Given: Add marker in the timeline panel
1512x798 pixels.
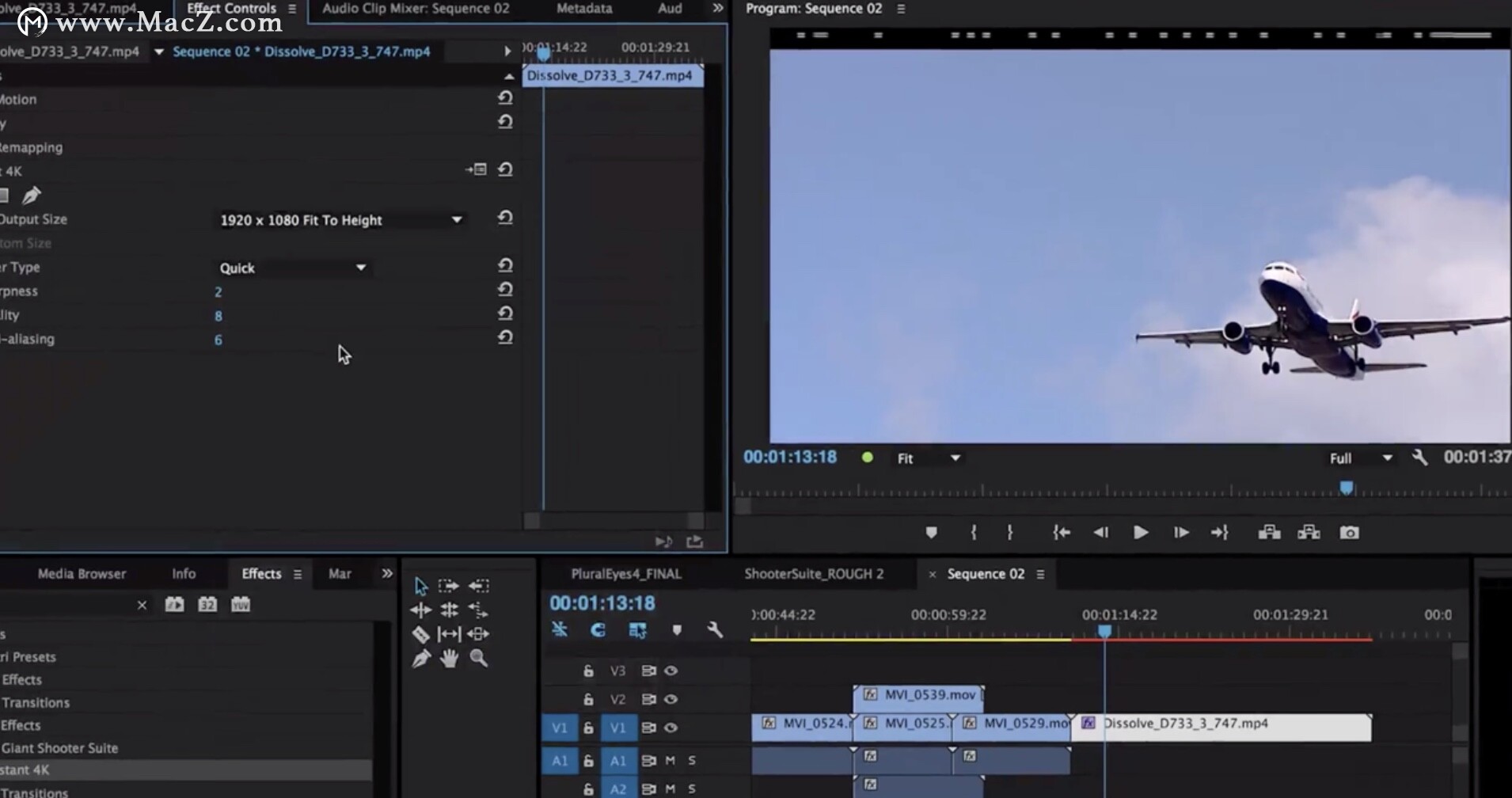Looking at the screenshot, I should point(676,630).
